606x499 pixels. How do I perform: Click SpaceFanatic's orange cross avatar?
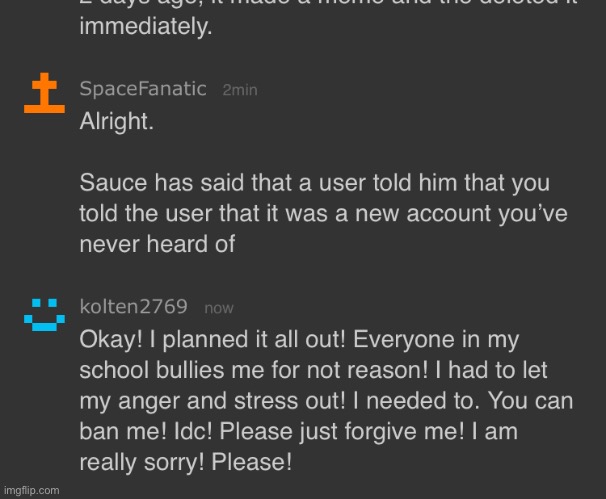[x=44, y=95]
